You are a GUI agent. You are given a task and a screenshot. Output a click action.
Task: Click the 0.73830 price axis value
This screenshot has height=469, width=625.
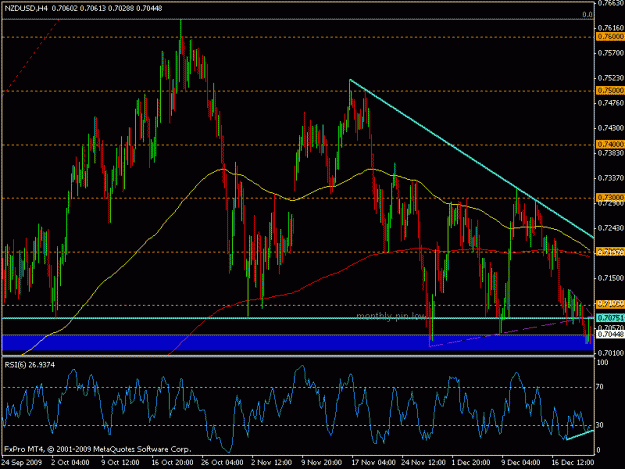(610, 153)
